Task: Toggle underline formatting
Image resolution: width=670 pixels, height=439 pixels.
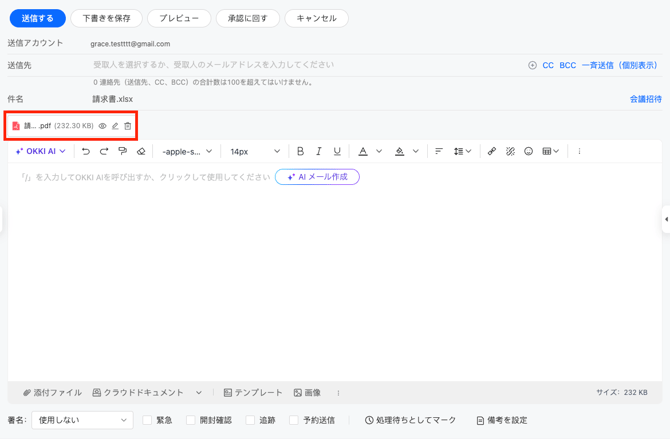Action: click(x=337, y=151)
